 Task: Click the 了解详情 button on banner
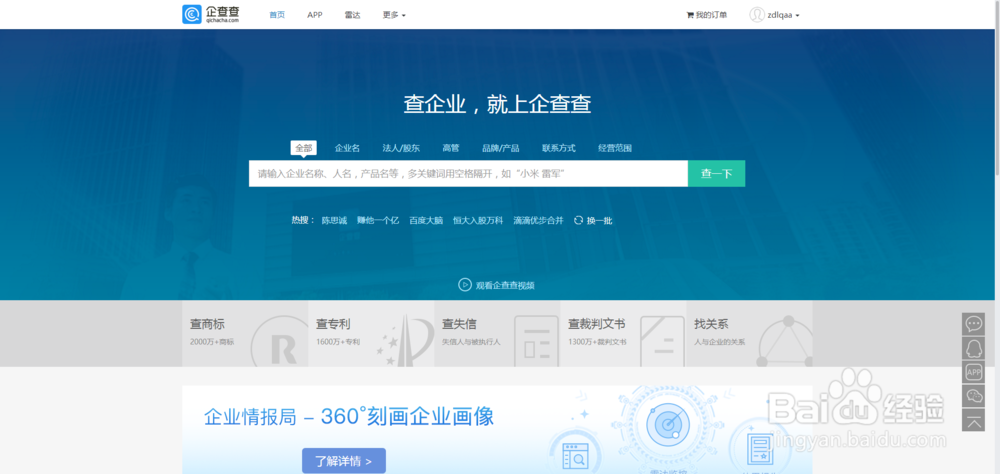[344, 460]
